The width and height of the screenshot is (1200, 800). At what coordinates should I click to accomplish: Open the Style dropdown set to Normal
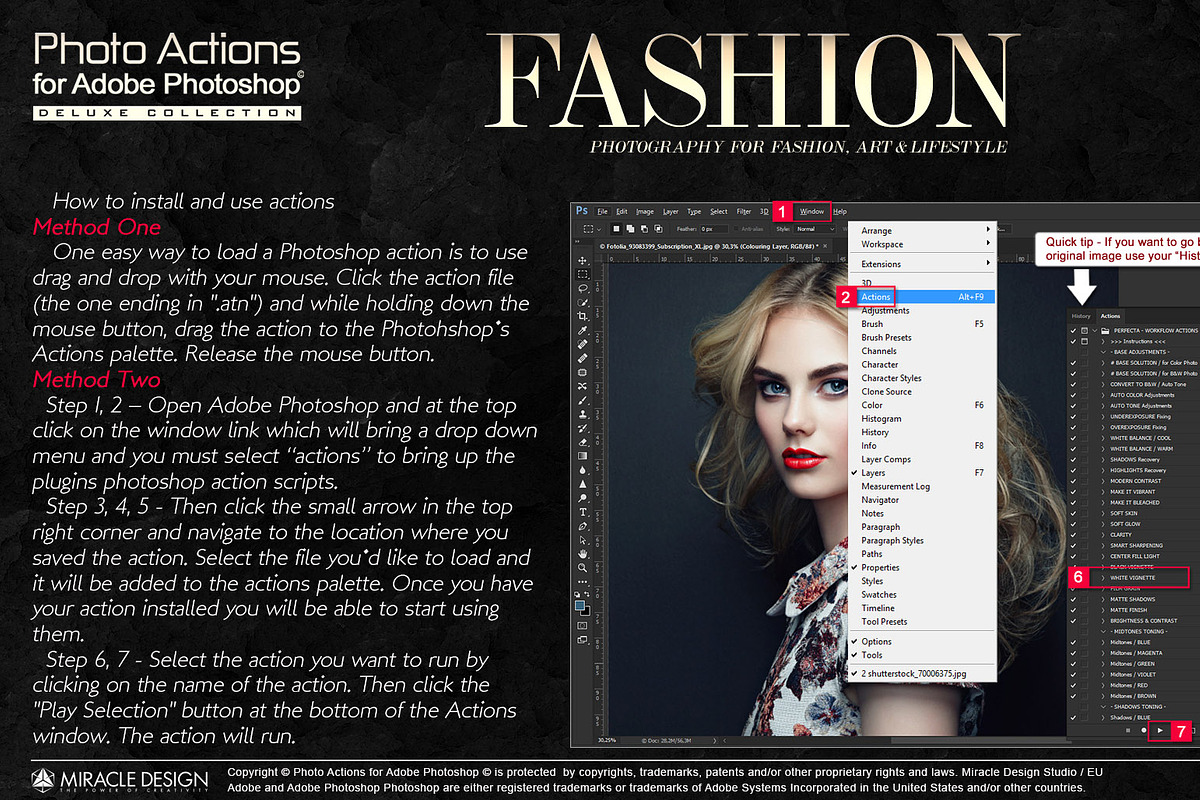pos(815,229)
